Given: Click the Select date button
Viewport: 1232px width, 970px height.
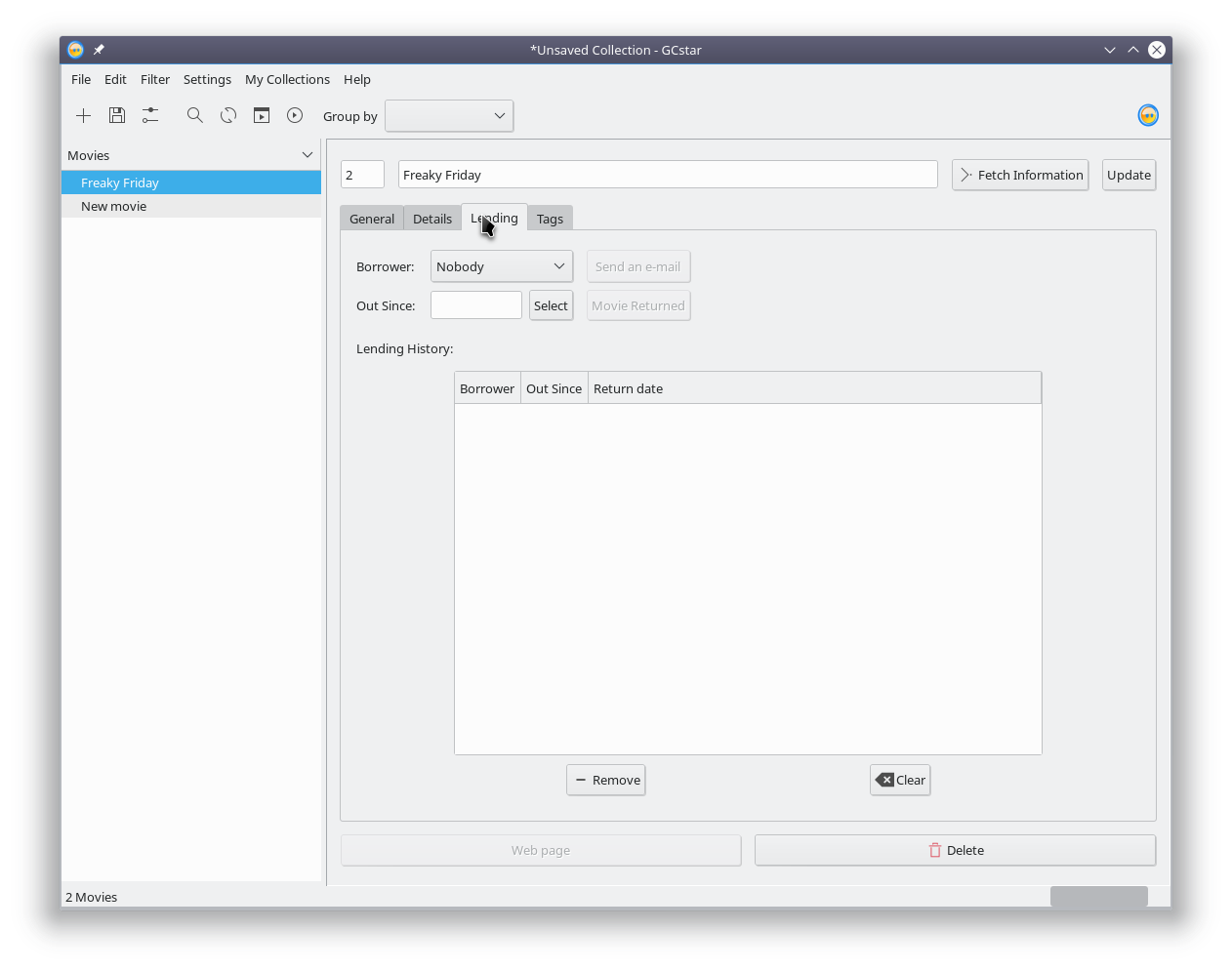Looking at the screenshot, I should pos(551,305).
